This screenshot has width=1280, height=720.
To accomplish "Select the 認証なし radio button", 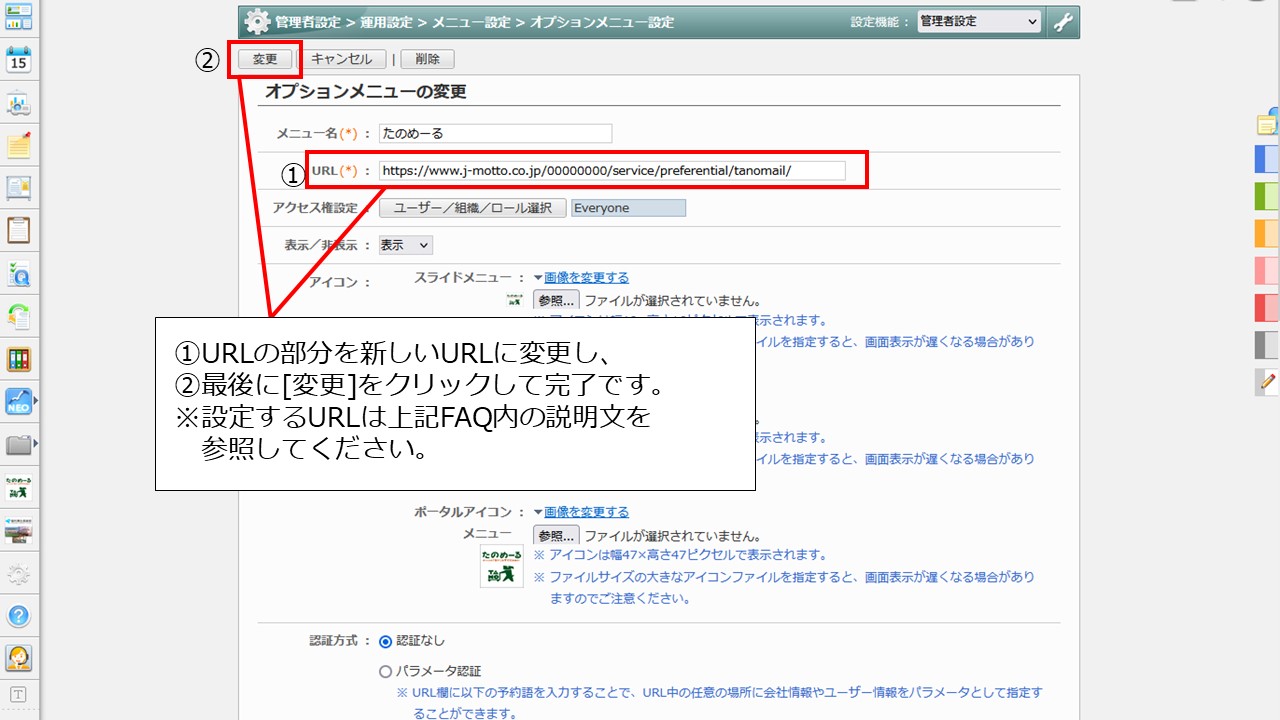I will pyautogui.click(x=386, y=641).
